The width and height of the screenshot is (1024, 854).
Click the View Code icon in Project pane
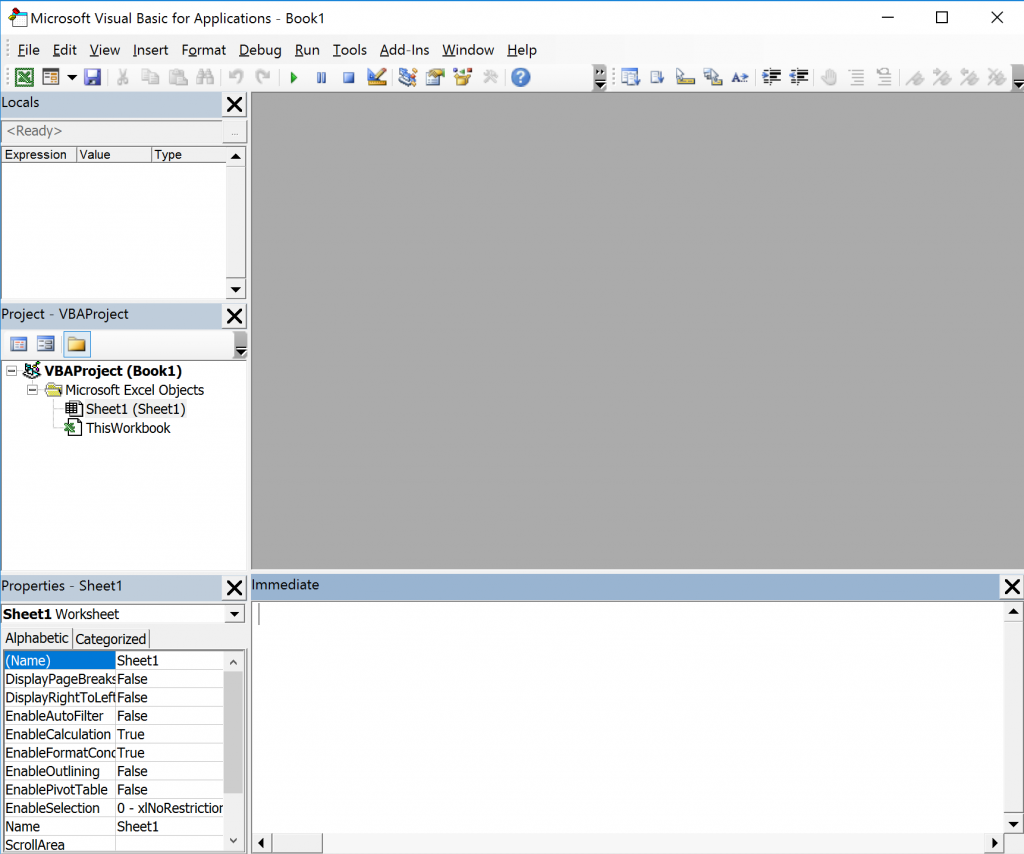pyautogui.click(x=19, y=344)
